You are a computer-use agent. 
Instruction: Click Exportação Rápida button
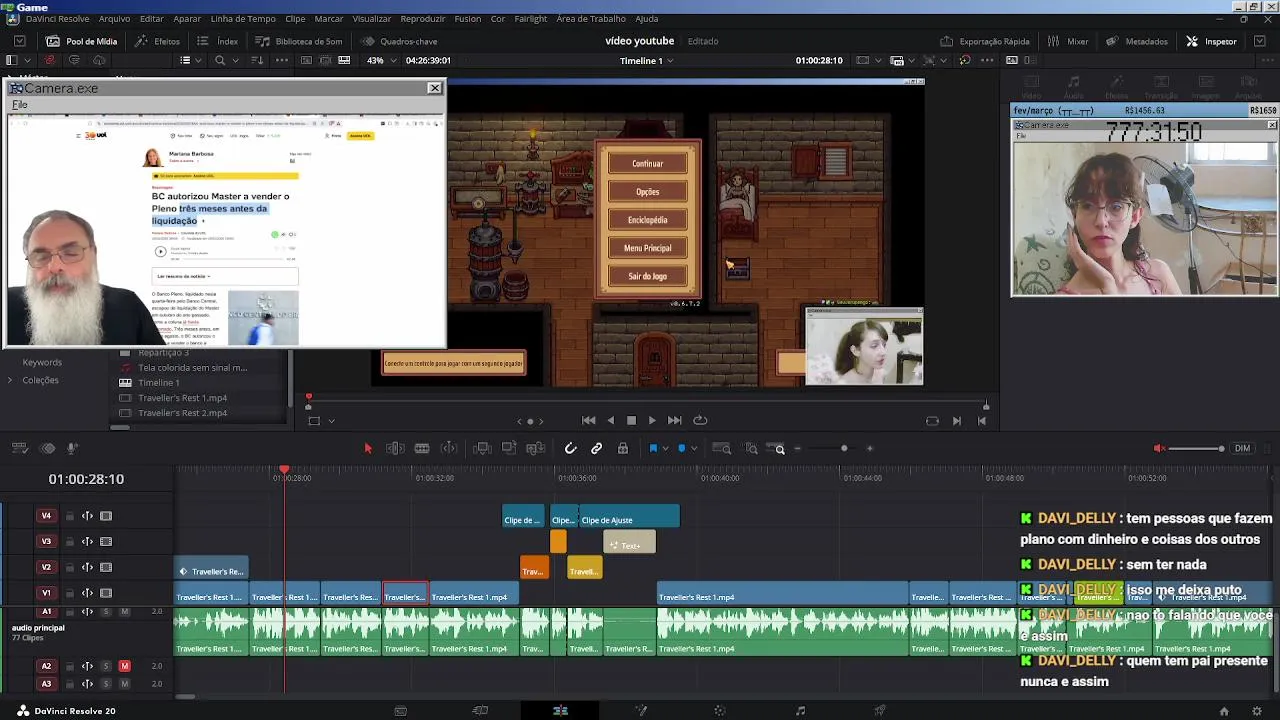click(x=985, y=41)
